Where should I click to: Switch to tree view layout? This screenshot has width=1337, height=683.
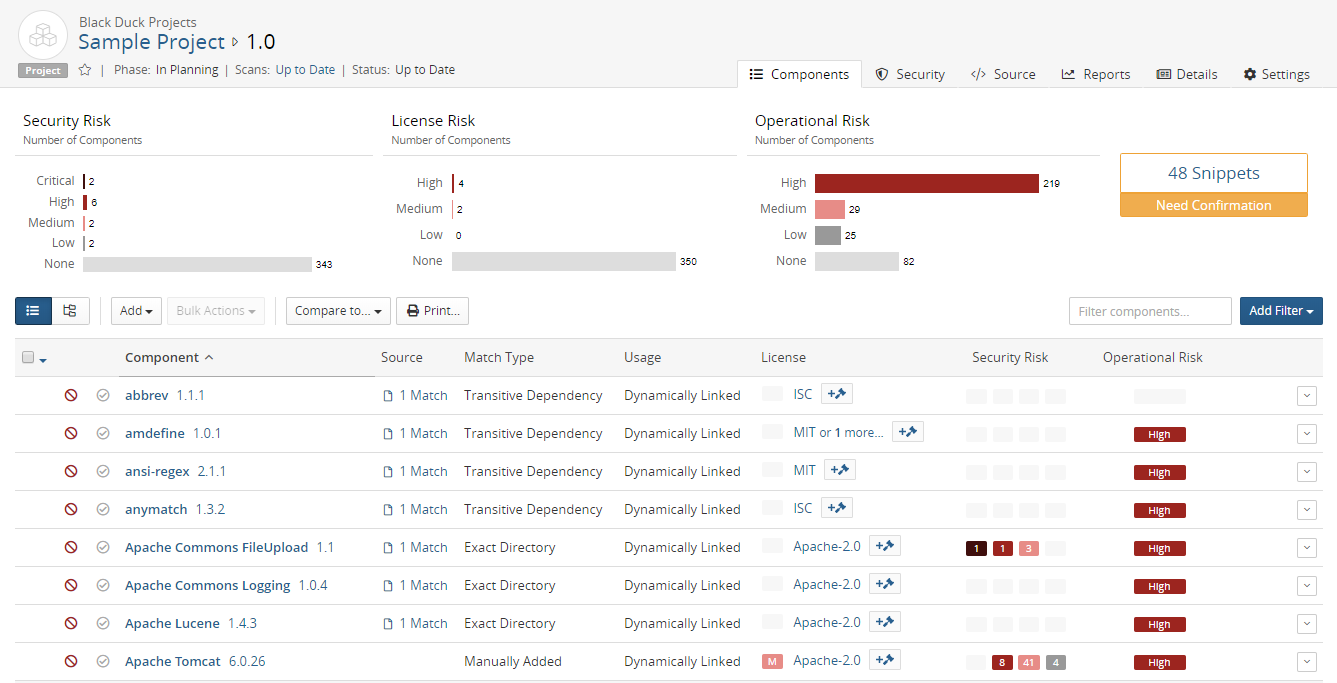coord(70,311)
